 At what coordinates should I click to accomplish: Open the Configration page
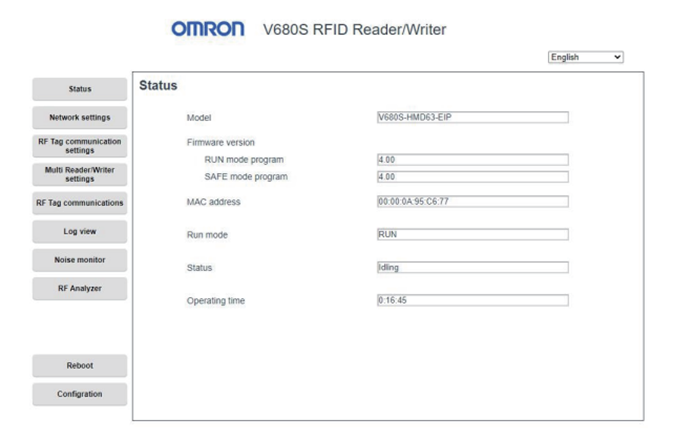pos(80,394)
